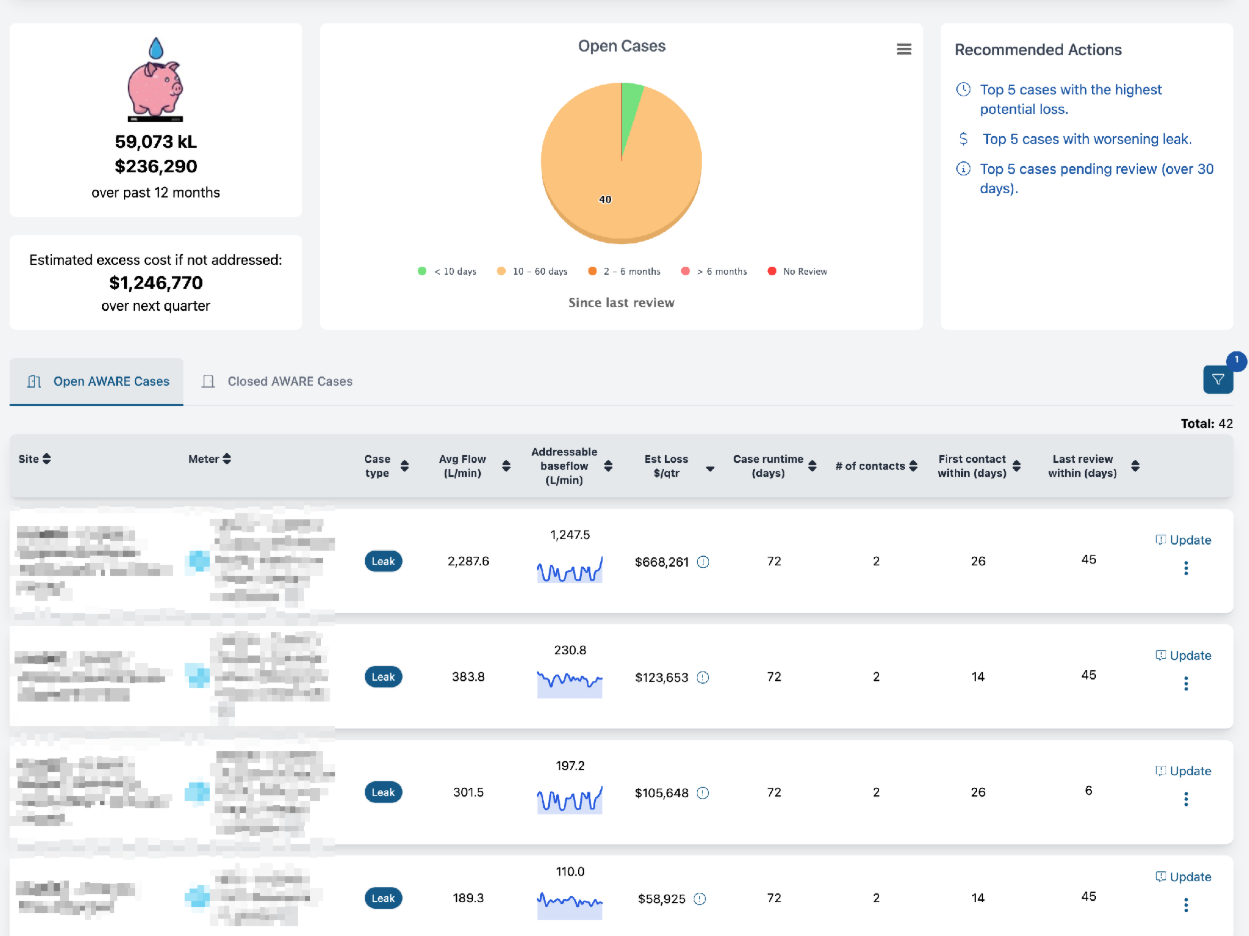Click meter icon in the 301.5 flow row
The height and width of the screenshot is (936, 1249).
[x=199, y=793]
